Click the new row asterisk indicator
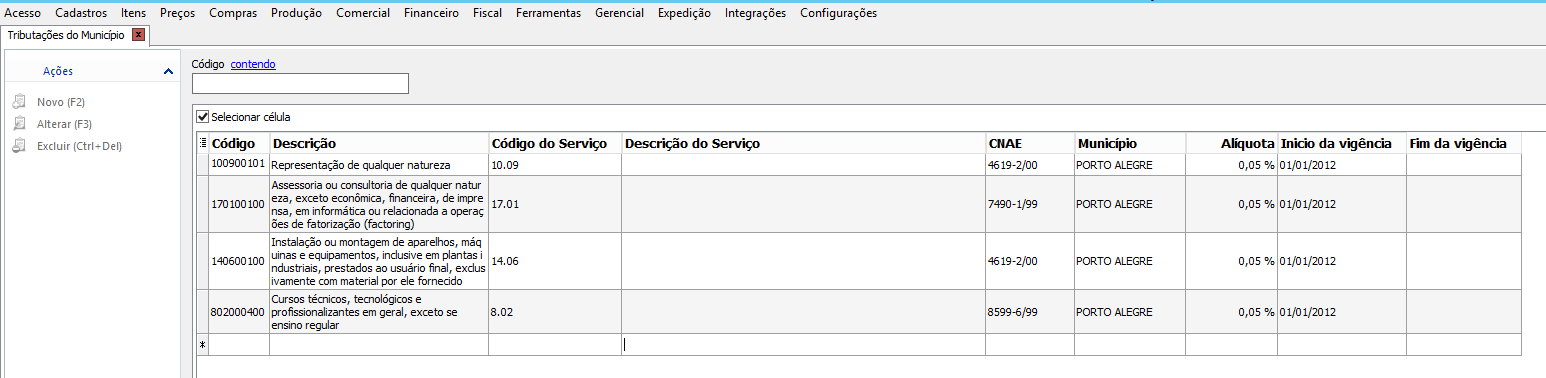1546x378 pixels. tap(203, 345)
